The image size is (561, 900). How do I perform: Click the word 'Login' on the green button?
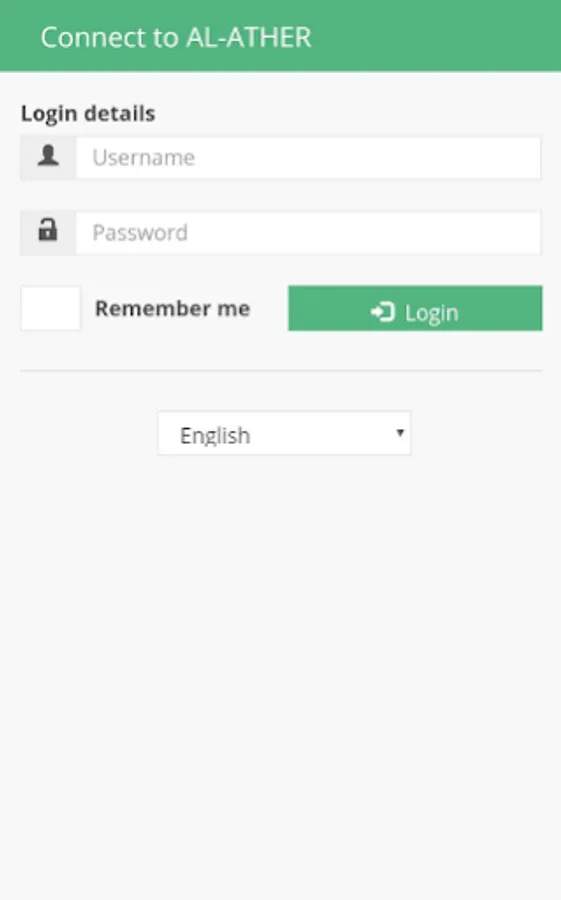pos(431,313)
